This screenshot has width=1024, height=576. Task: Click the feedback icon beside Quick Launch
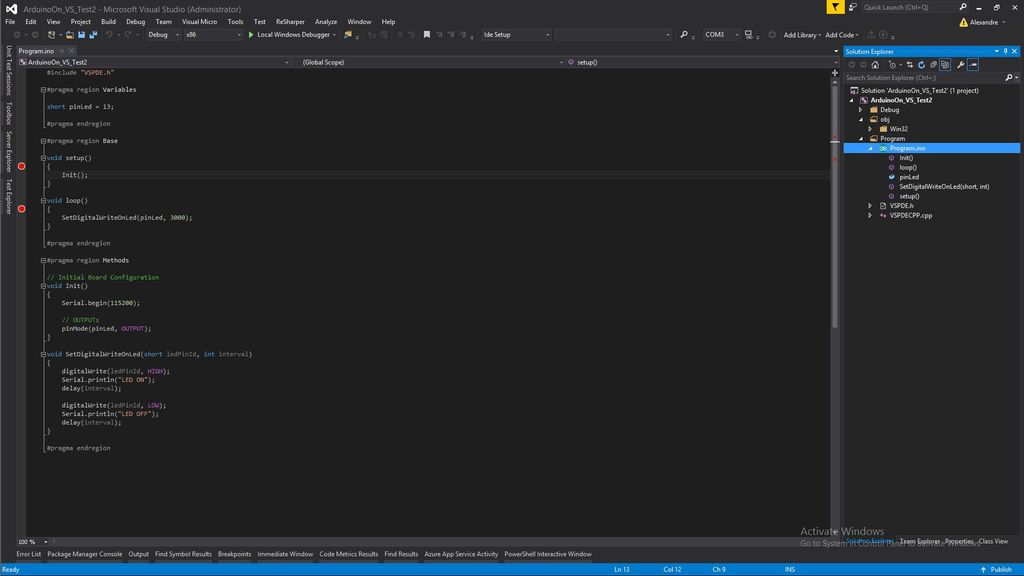coord(852,7)
